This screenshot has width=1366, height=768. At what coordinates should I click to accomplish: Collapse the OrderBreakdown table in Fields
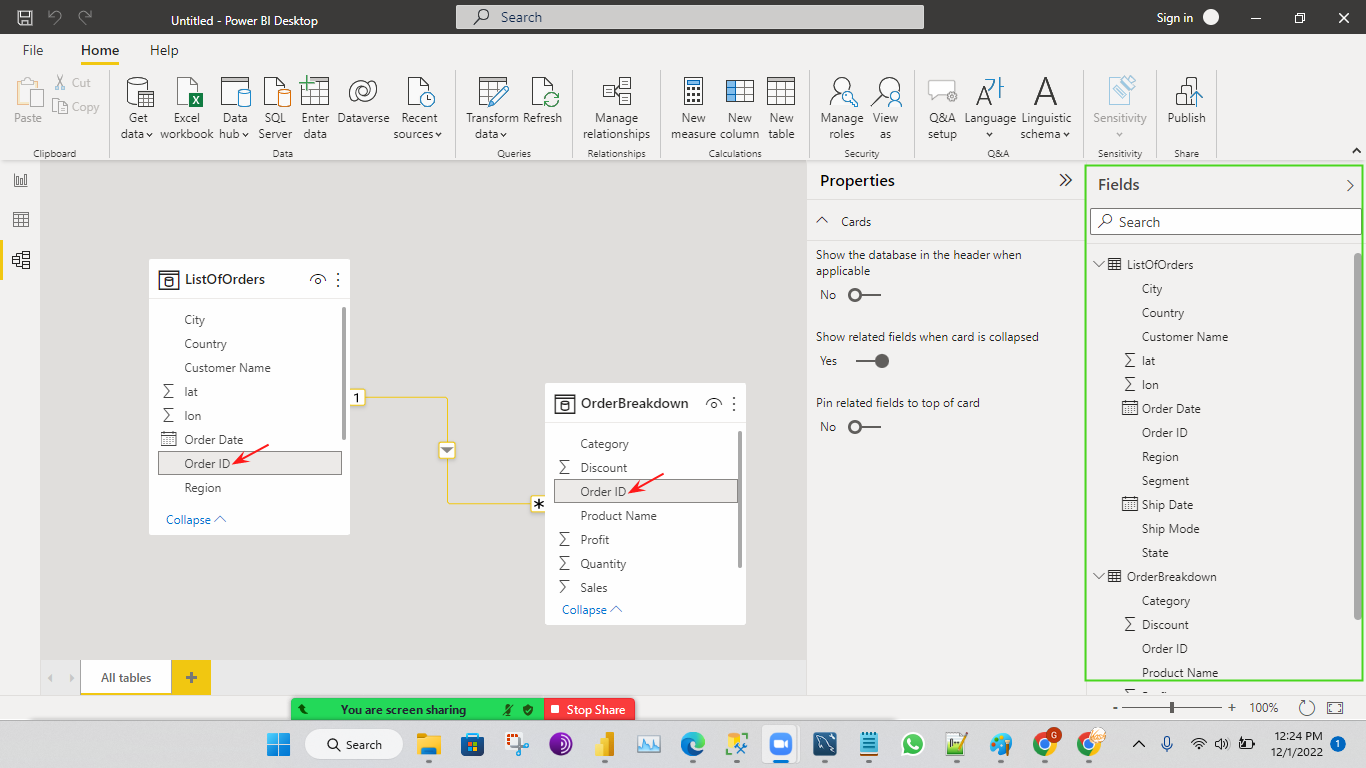tap(1100, 577)
